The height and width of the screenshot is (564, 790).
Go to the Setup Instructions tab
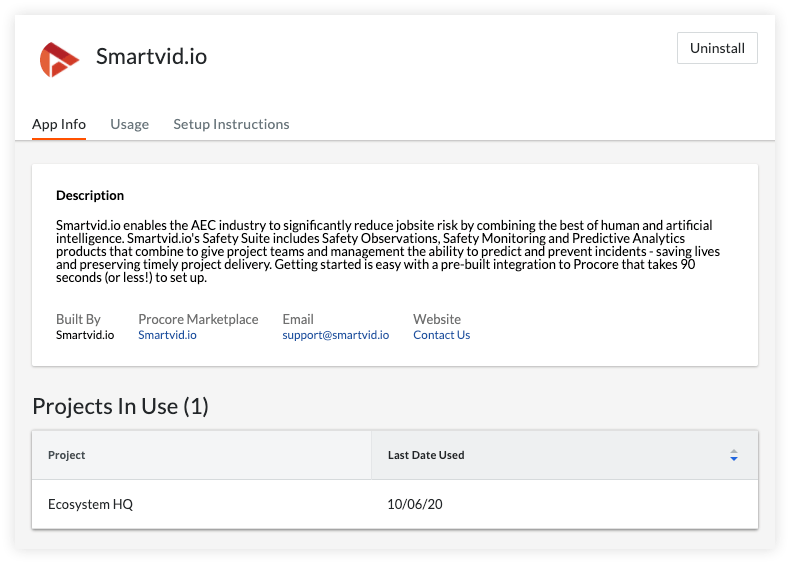tap(231, 124)
